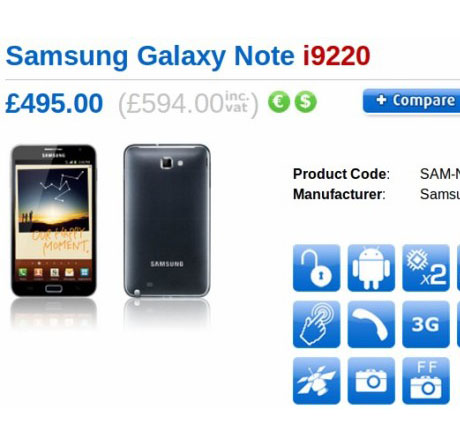Screen dimensions: 460x447
Task: Select the touchscreen hand feature icon
Action: coord(316,324)
